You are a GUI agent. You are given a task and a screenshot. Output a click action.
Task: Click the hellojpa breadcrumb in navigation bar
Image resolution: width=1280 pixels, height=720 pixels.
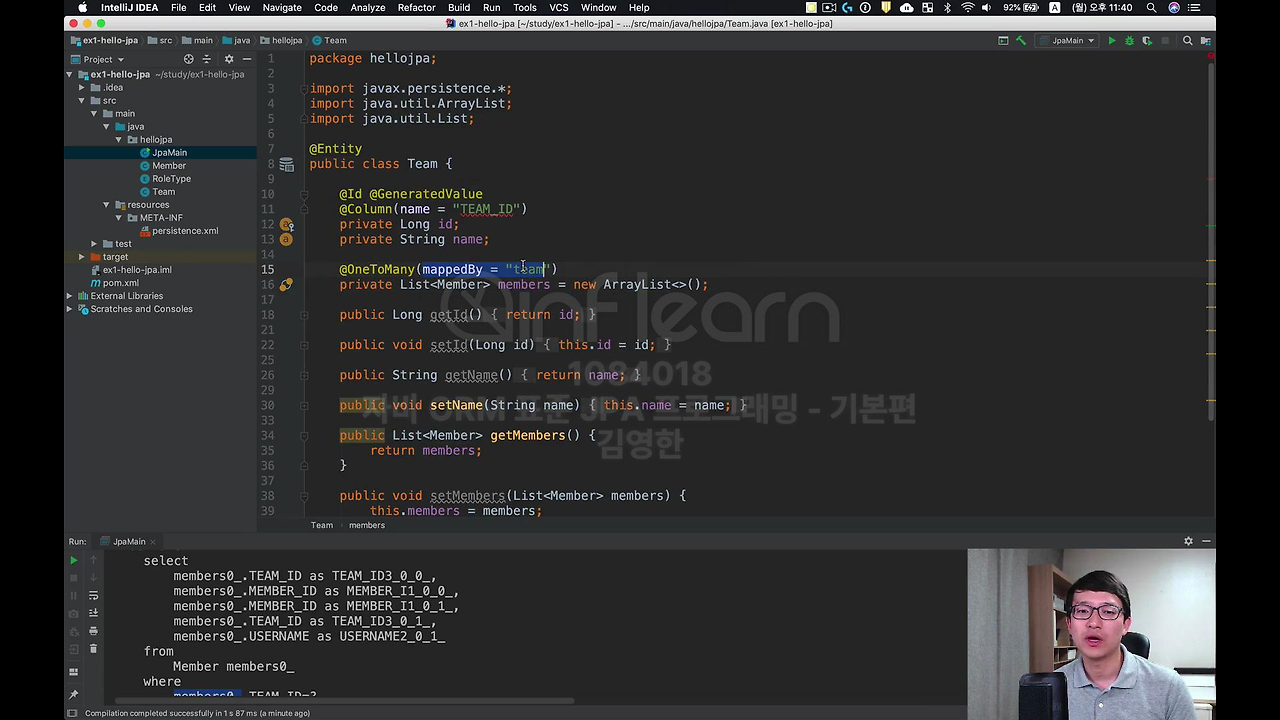pyautogui.click(x=280, y=41)
